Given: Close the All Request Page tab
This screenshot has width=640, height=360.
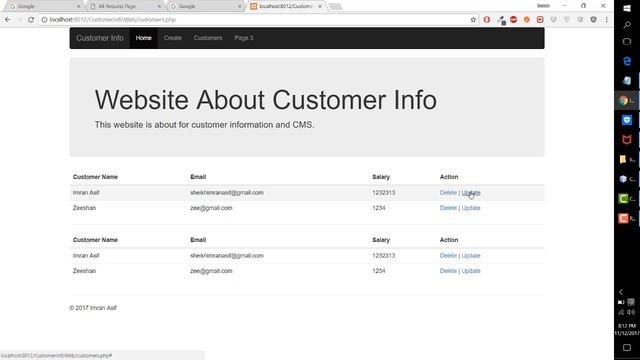Looking at the screenshot, I should (159, 7).
